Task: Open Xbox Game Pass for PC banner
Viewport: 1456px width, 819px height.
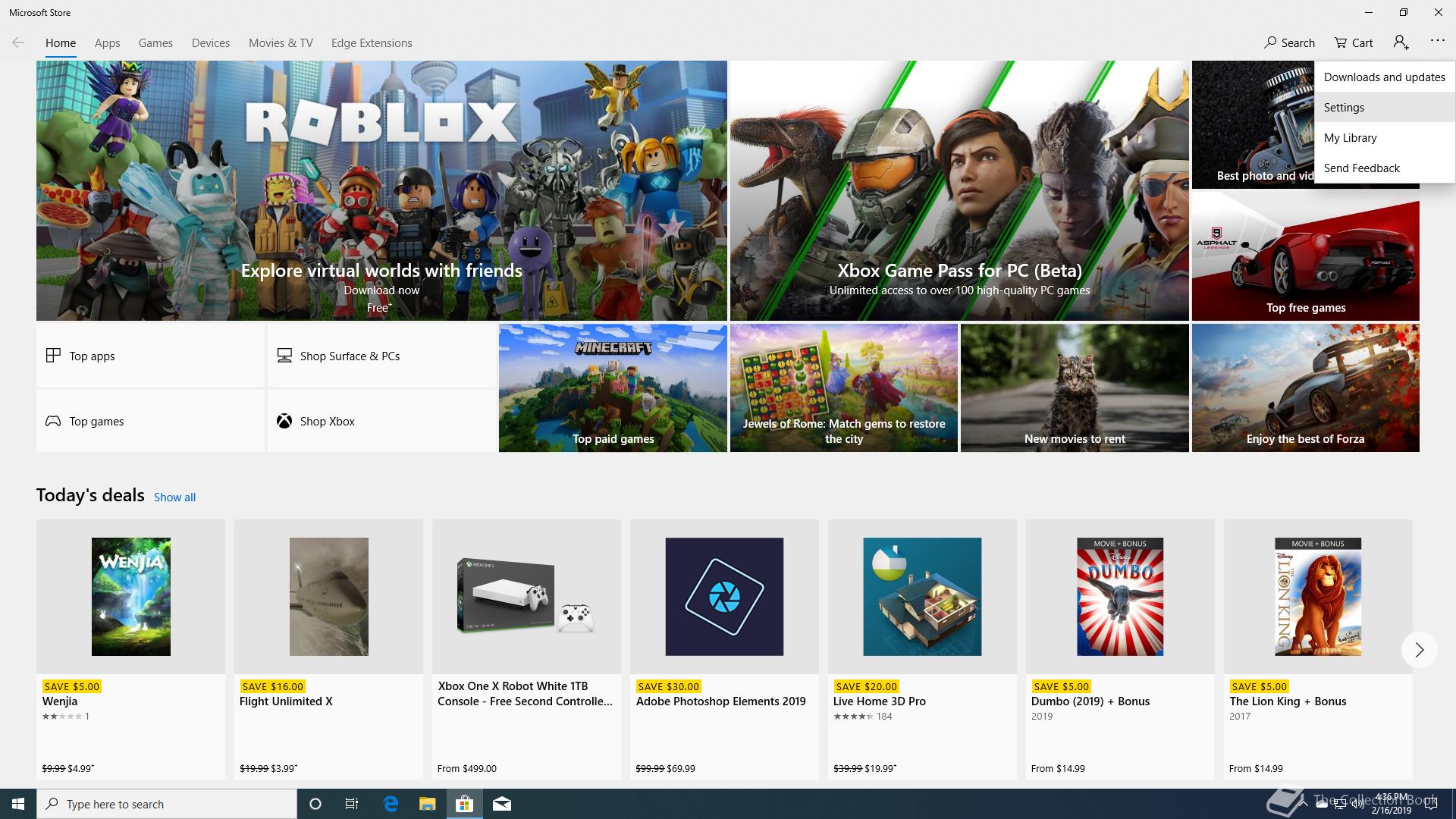Action: (959, 190)
